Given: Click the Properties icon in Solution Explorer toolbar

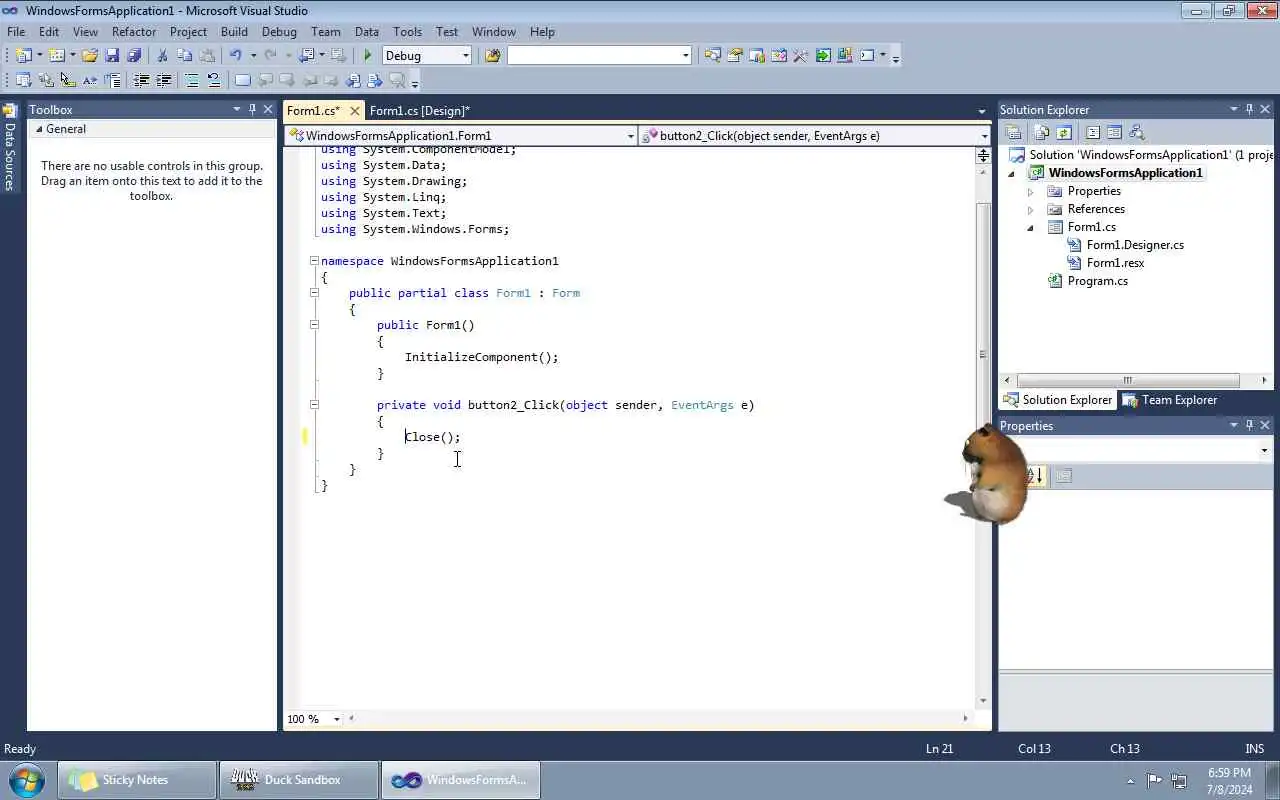Looking at the screenshot, I should (1013, 132).
